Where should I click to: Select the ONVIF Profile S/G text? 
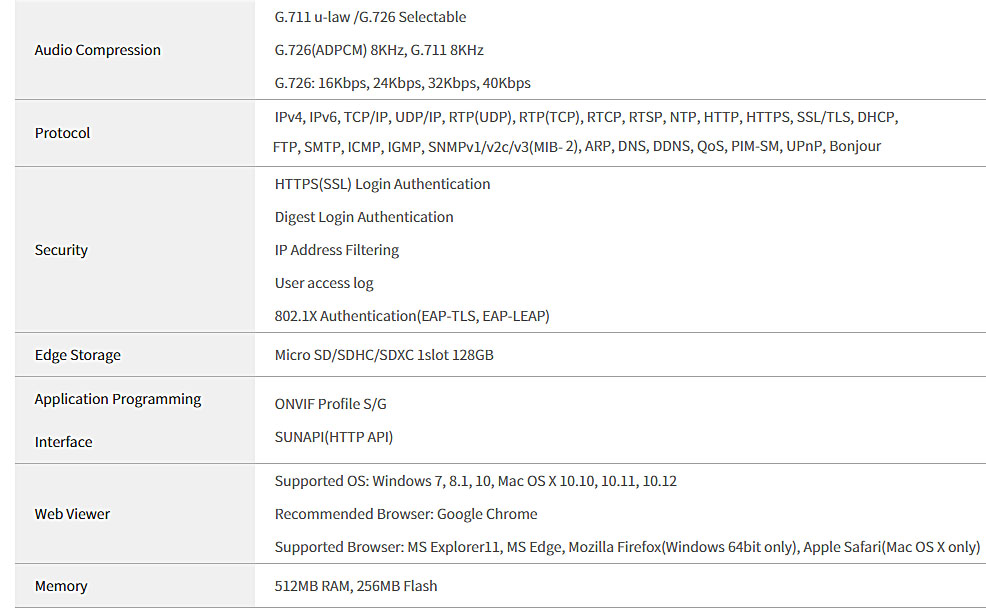331,404
